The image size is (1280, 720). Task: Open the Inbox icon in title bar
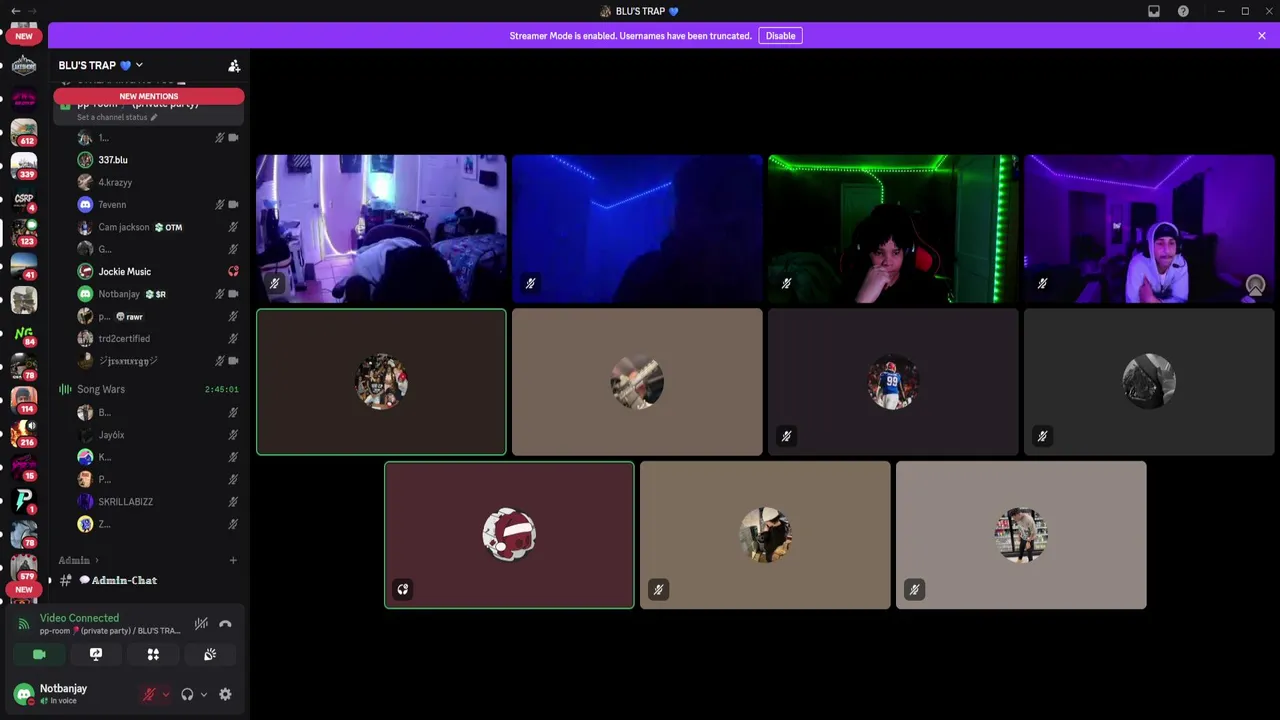pyautogui.click(x=1153, y=11)
